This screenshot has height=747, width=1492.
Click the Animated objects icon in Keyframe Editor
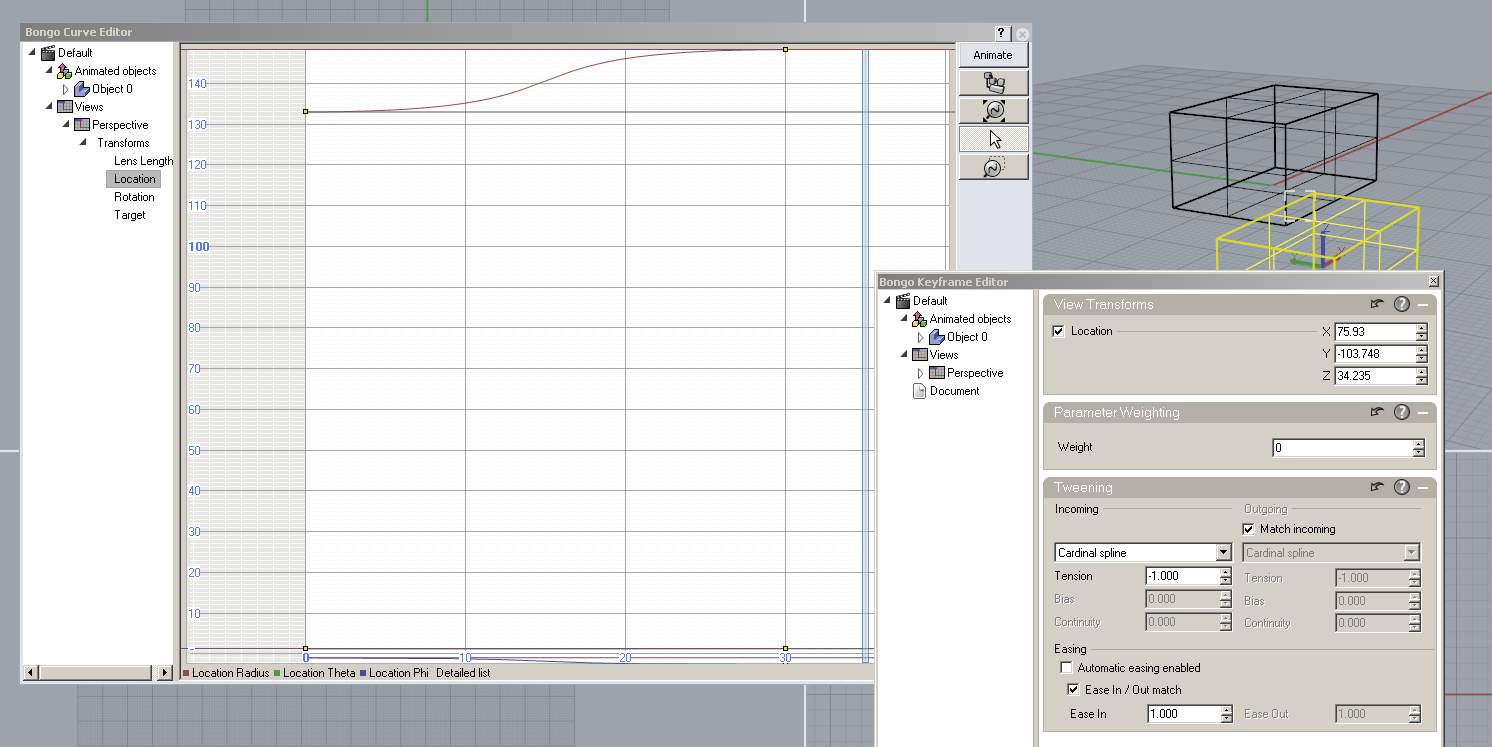919,319
